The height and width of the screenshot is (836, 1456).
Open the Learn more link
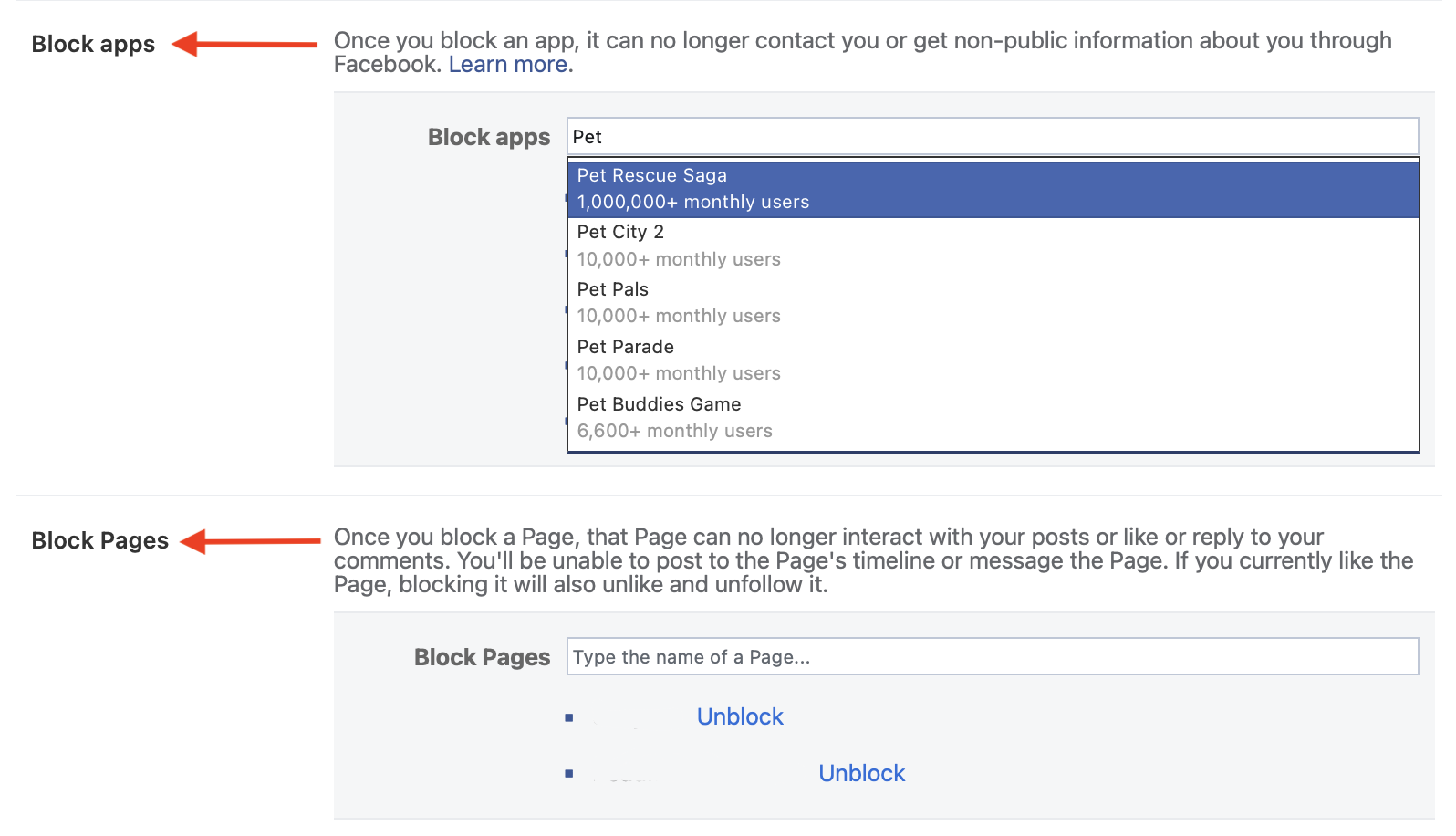510,65
